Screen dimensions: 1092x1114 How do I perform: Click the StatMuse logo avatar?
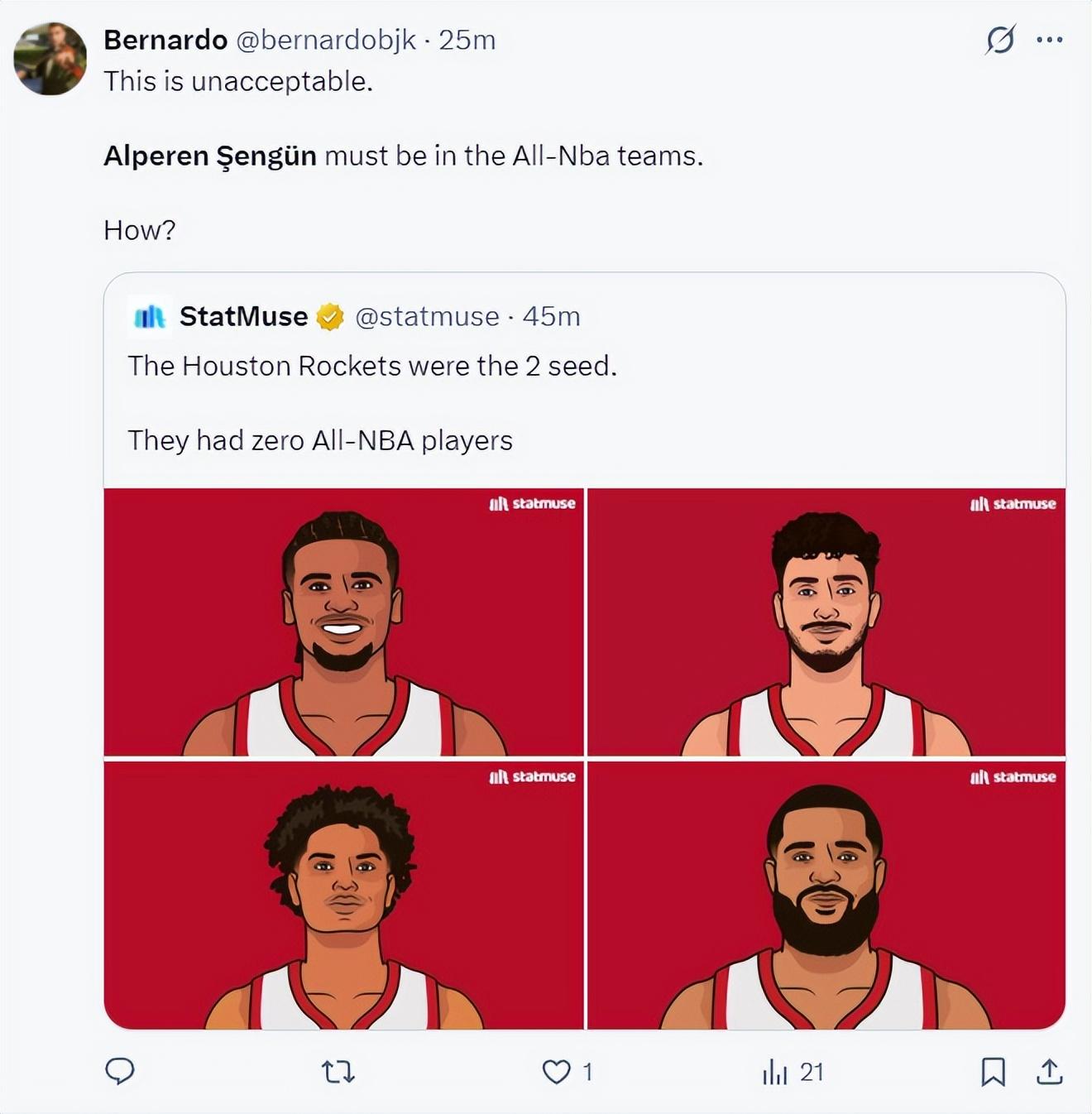[150, 316]
